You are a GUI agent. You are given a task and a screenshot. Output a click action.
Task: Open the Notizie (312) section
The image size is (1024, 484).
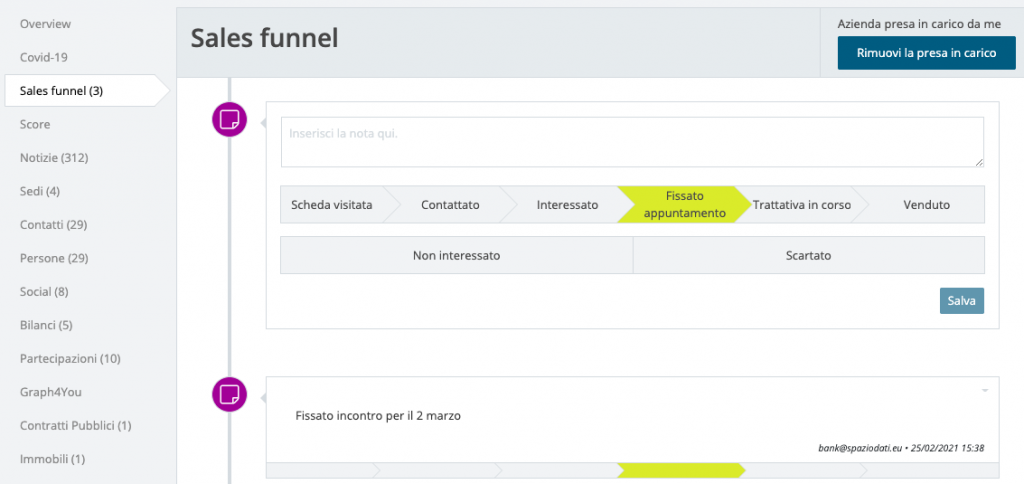[x=54, y=158]
